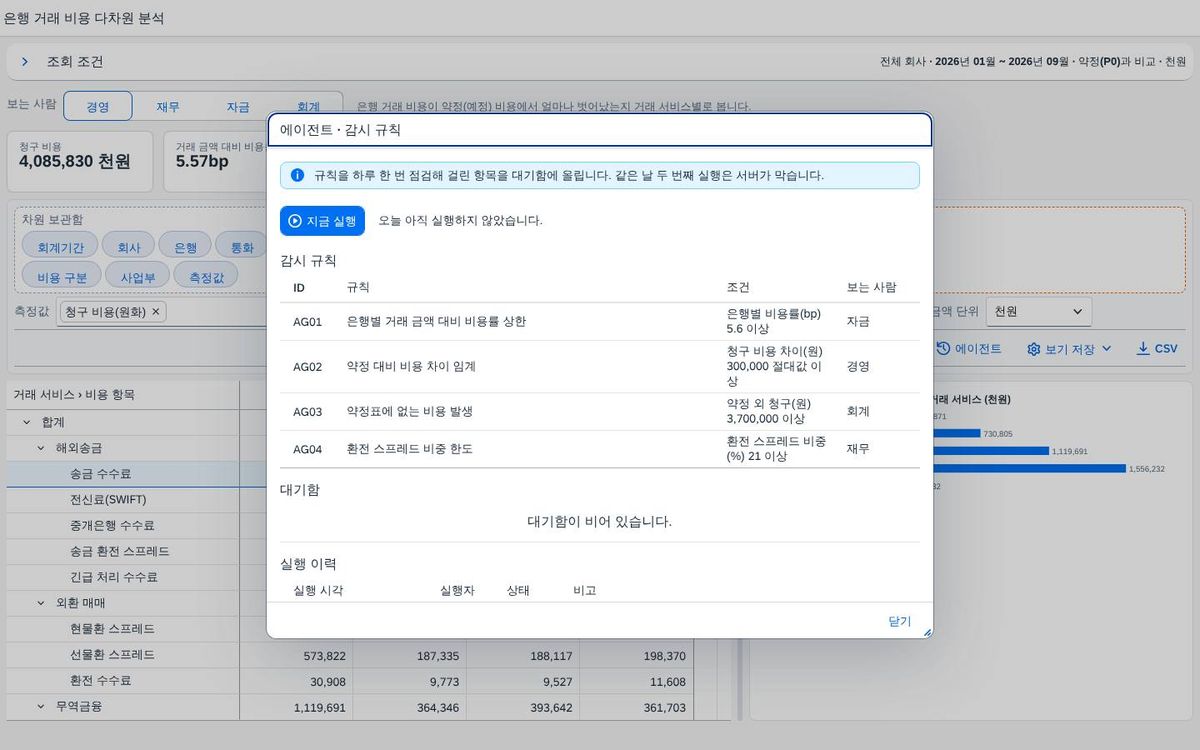1200x750 pixels.
Task: Select rule row AG02 약정 대비 비용 차이 임계
Action: [600, 367]
